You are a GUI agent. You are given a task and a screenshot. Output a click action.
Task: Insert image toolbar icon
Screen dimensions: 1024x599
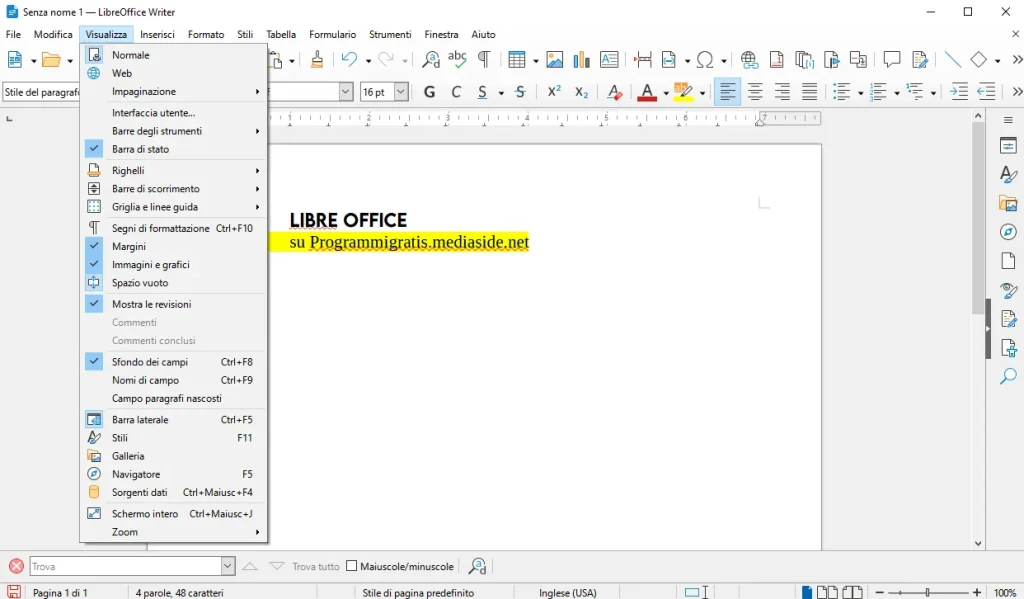(x=554, y=59)
